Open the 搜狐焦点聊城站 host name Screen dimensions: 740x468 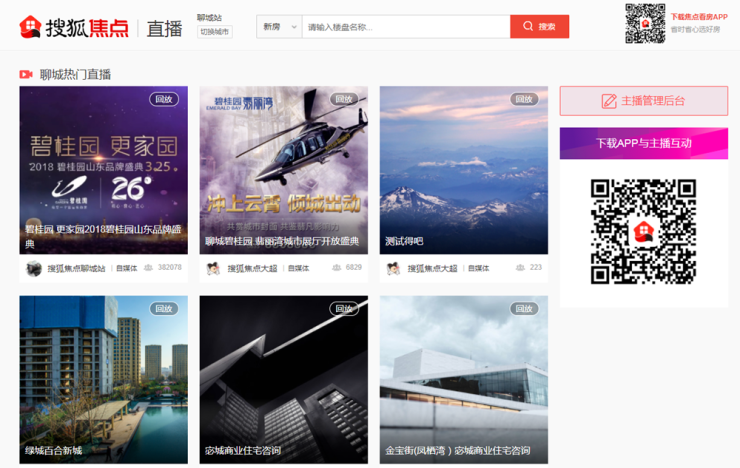[76, 268]
